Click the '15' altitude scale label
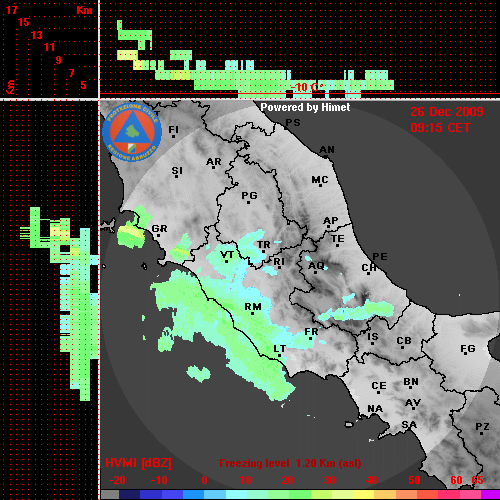 point(24,22)
